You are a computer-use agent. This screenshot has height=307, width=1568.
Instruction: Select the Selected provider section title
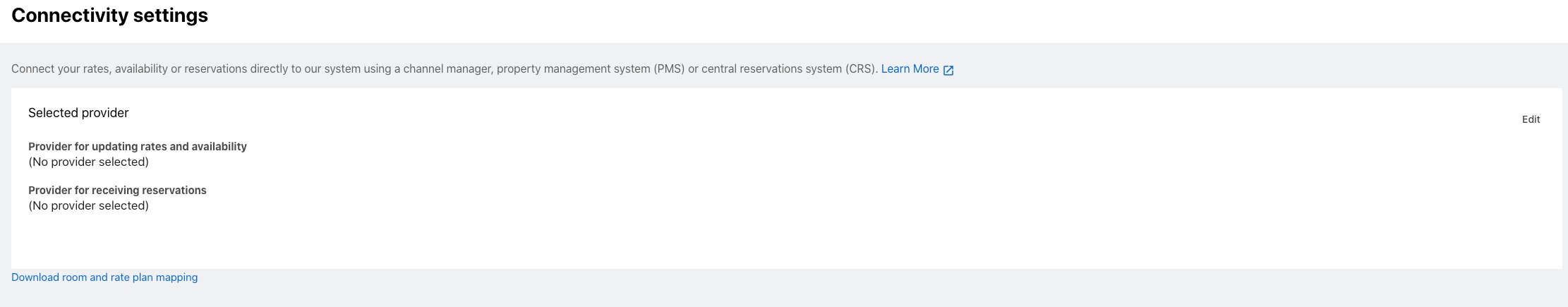point(78,113)
